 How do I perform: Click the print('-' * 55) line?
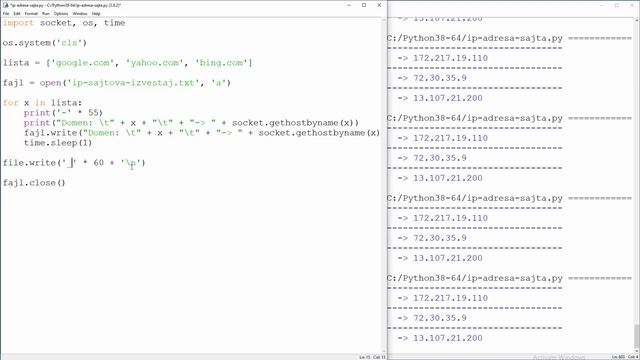(x=63, y=113)
